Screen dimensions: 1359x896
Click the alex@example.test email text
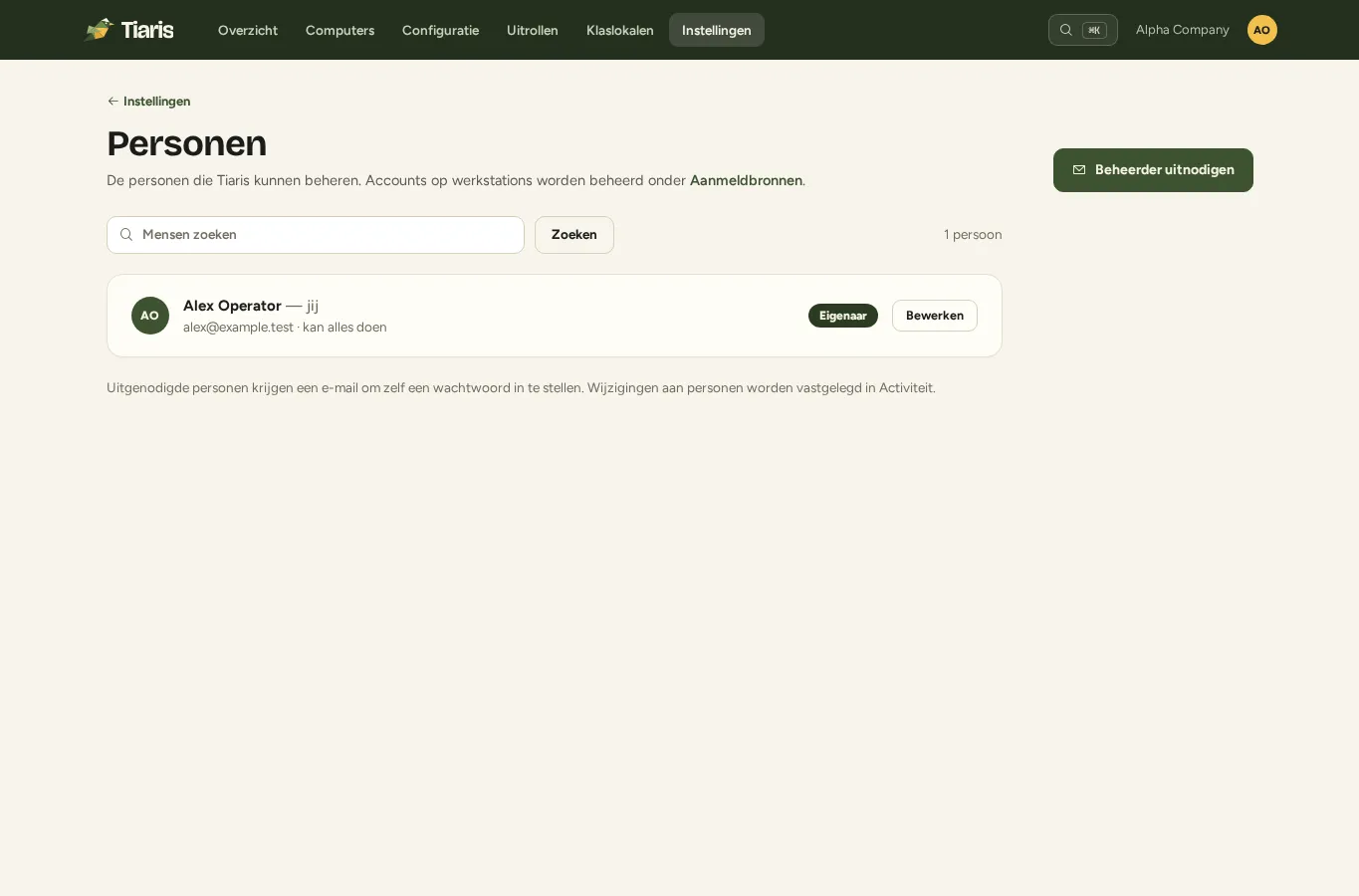[238, 328]
